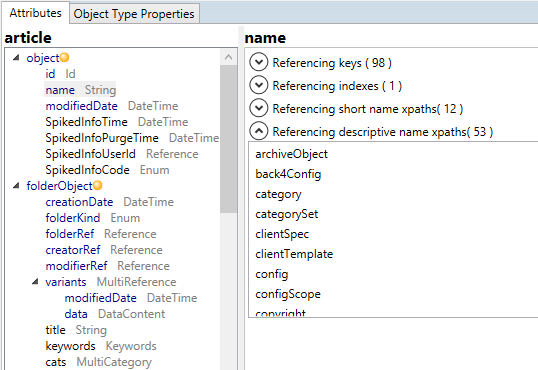Image resolution: width=538 pixels, height=370 pixels.
Task: Expand Referencing keys (98) section
Action: point(259,62)
